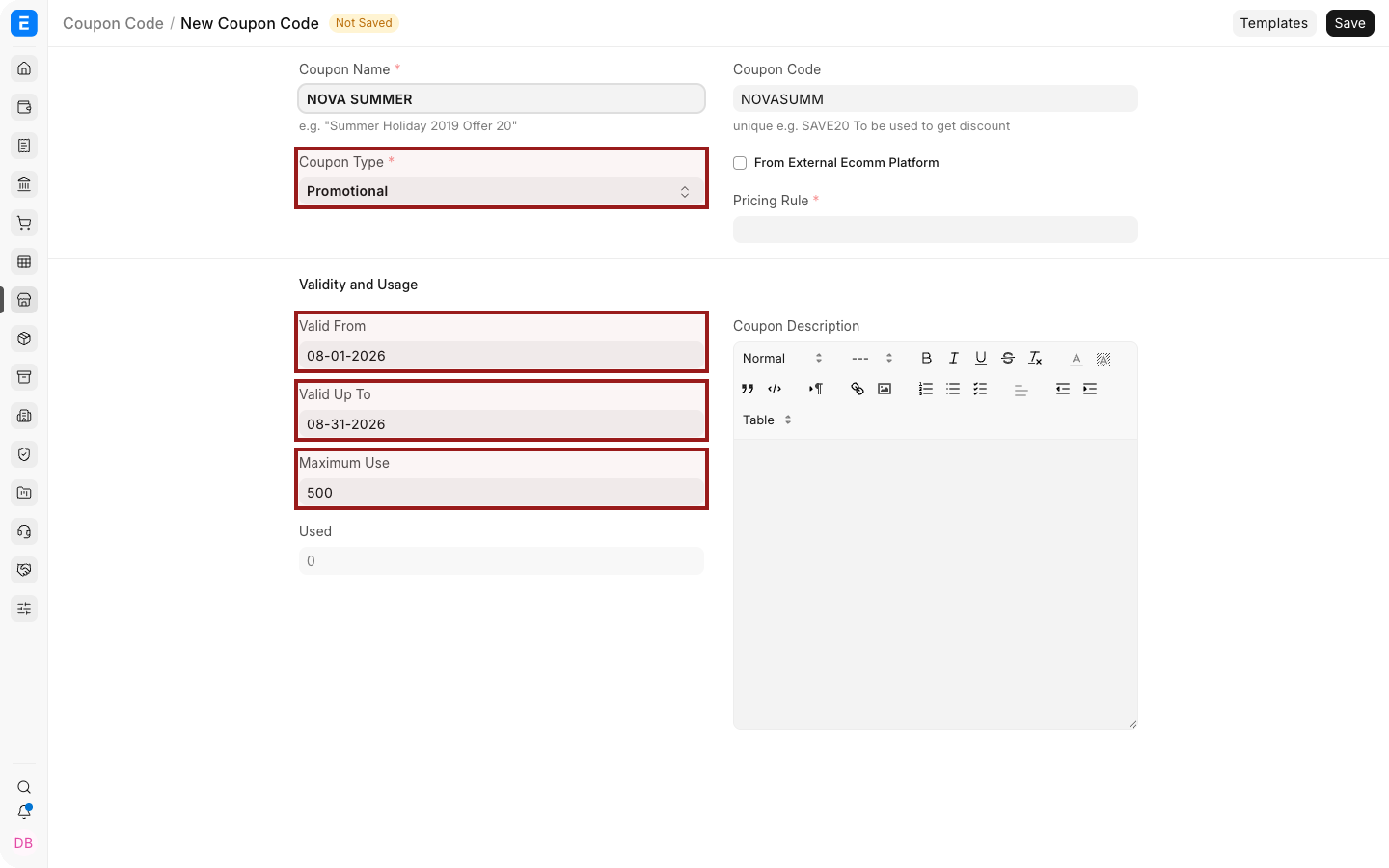
Task: Open the projects folder sidebar icon
Action: tap(24, 493)
